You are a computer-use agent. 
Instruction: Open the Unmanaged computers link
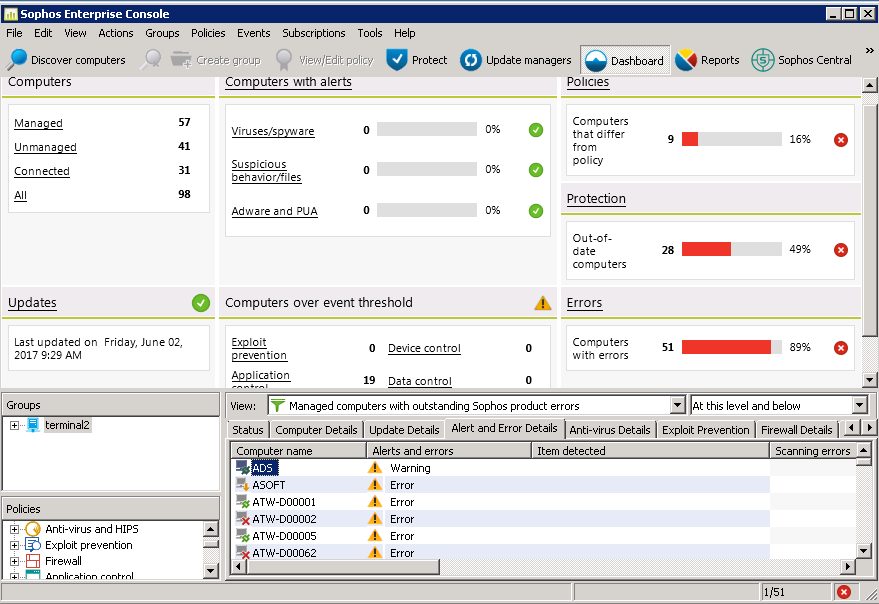pyautogui.click(x=45, y=147)
